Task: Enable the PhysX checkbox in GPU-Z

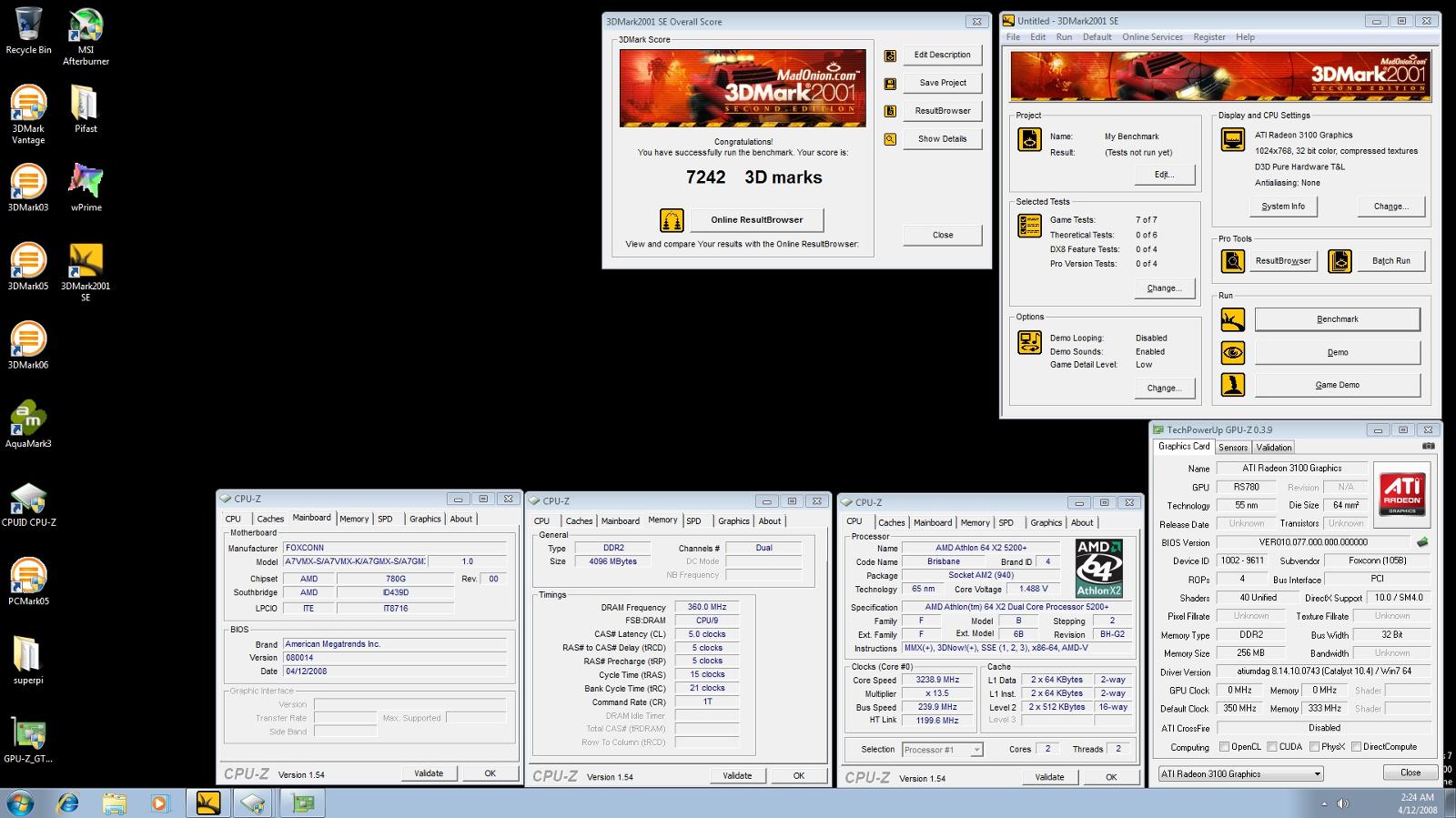Action: click(x=1314, y=747)
